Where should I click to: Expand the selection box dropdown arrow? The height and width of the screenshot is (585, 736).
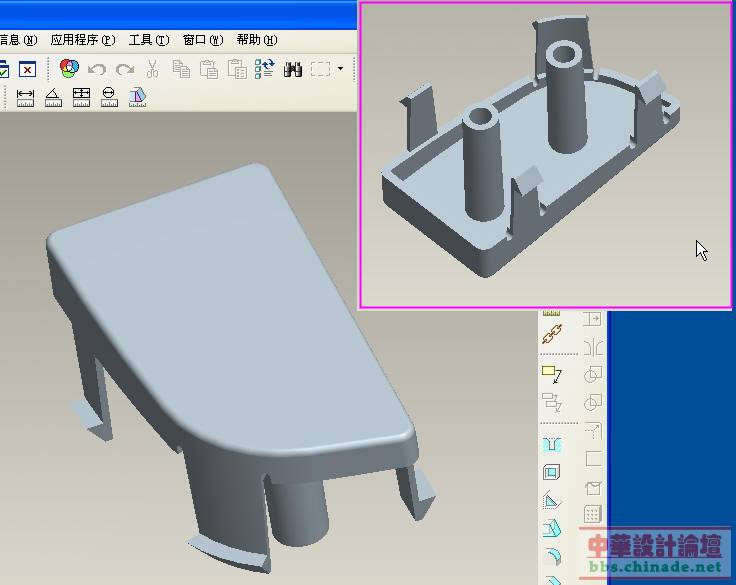pos(340,69)
